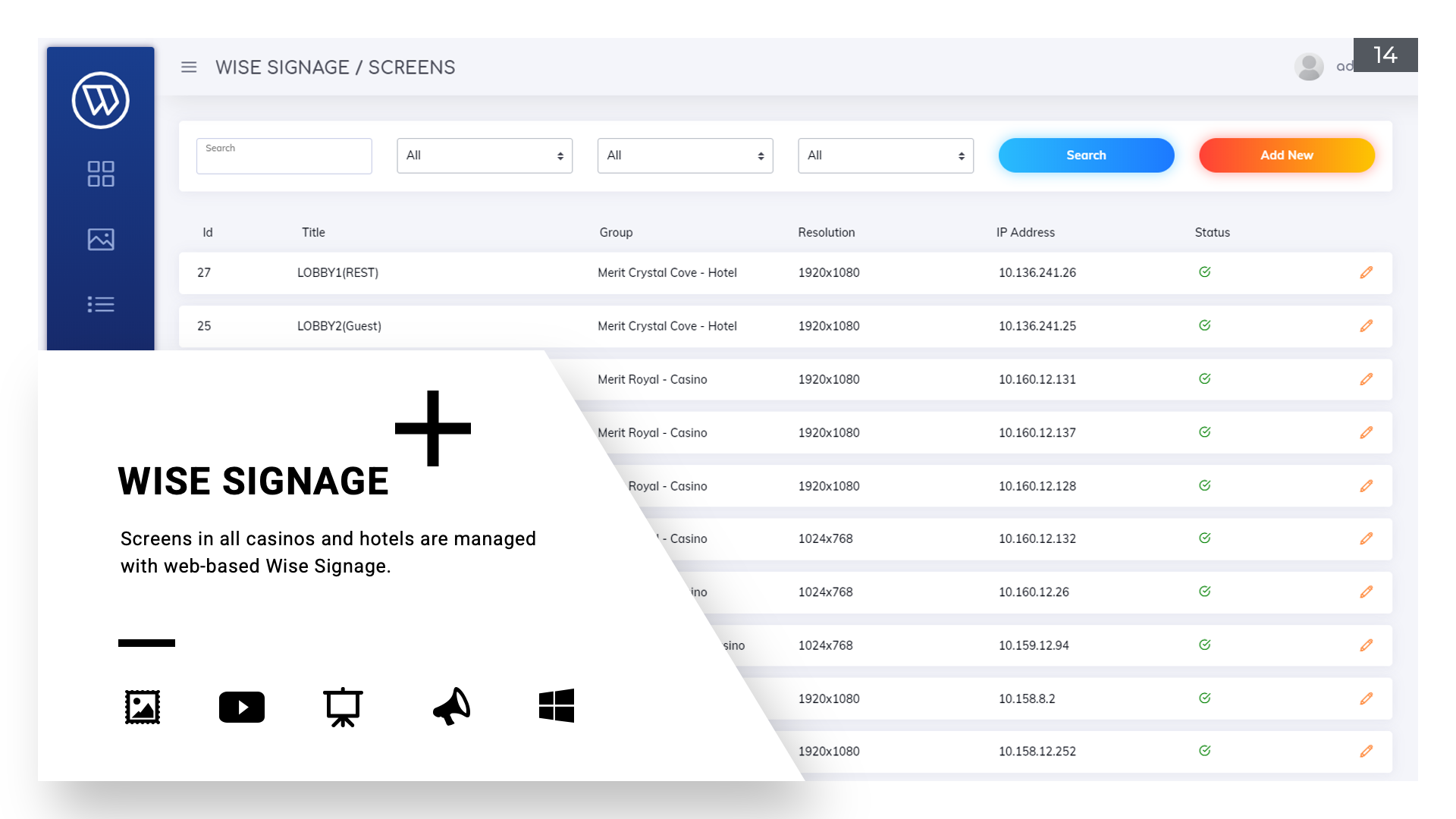Open the first All filter dropdown

click(485, 155)
